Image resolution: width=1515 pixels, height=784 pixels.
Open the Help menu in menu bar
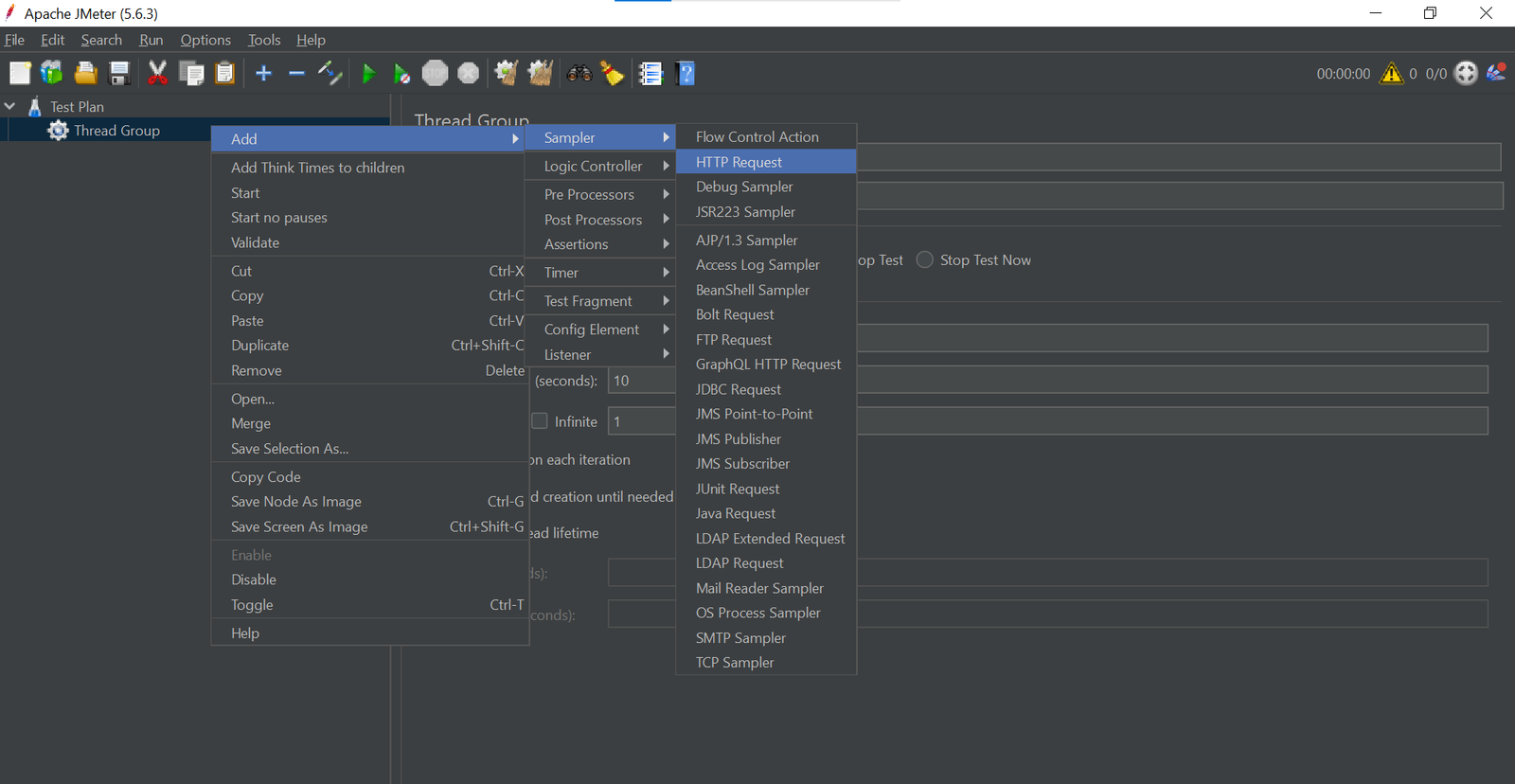[311, 40]
